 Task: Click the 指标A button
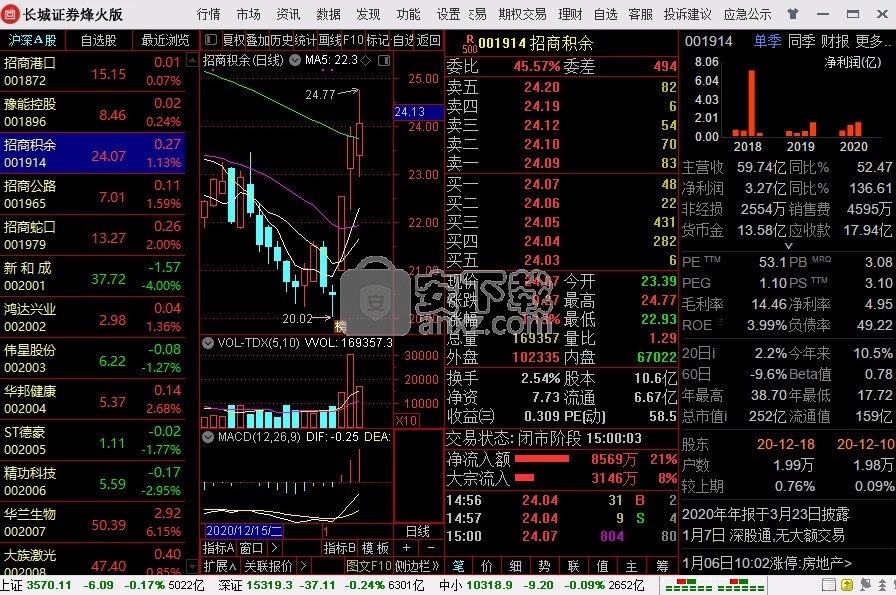(218, 548)
